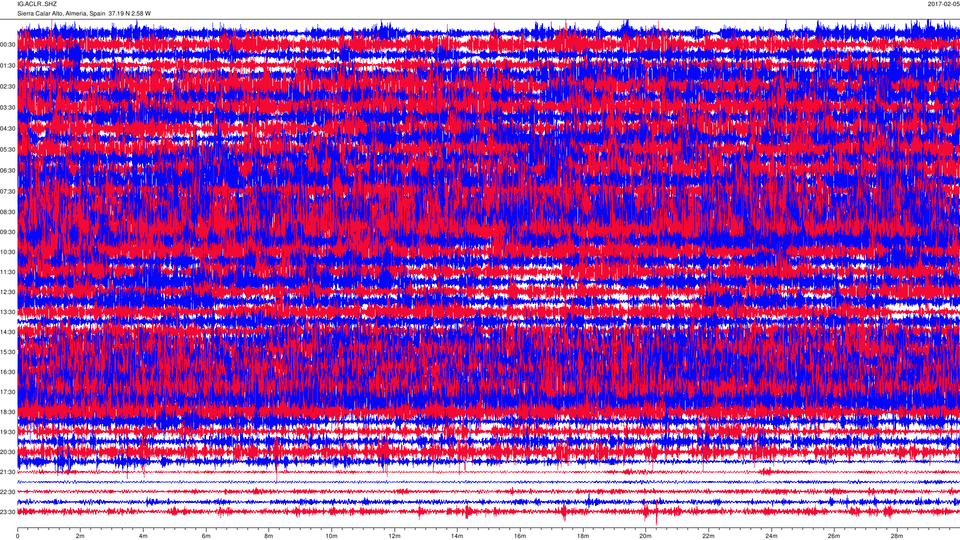
Task: Select the "21:30" time row label
Action: click(8, 472)
